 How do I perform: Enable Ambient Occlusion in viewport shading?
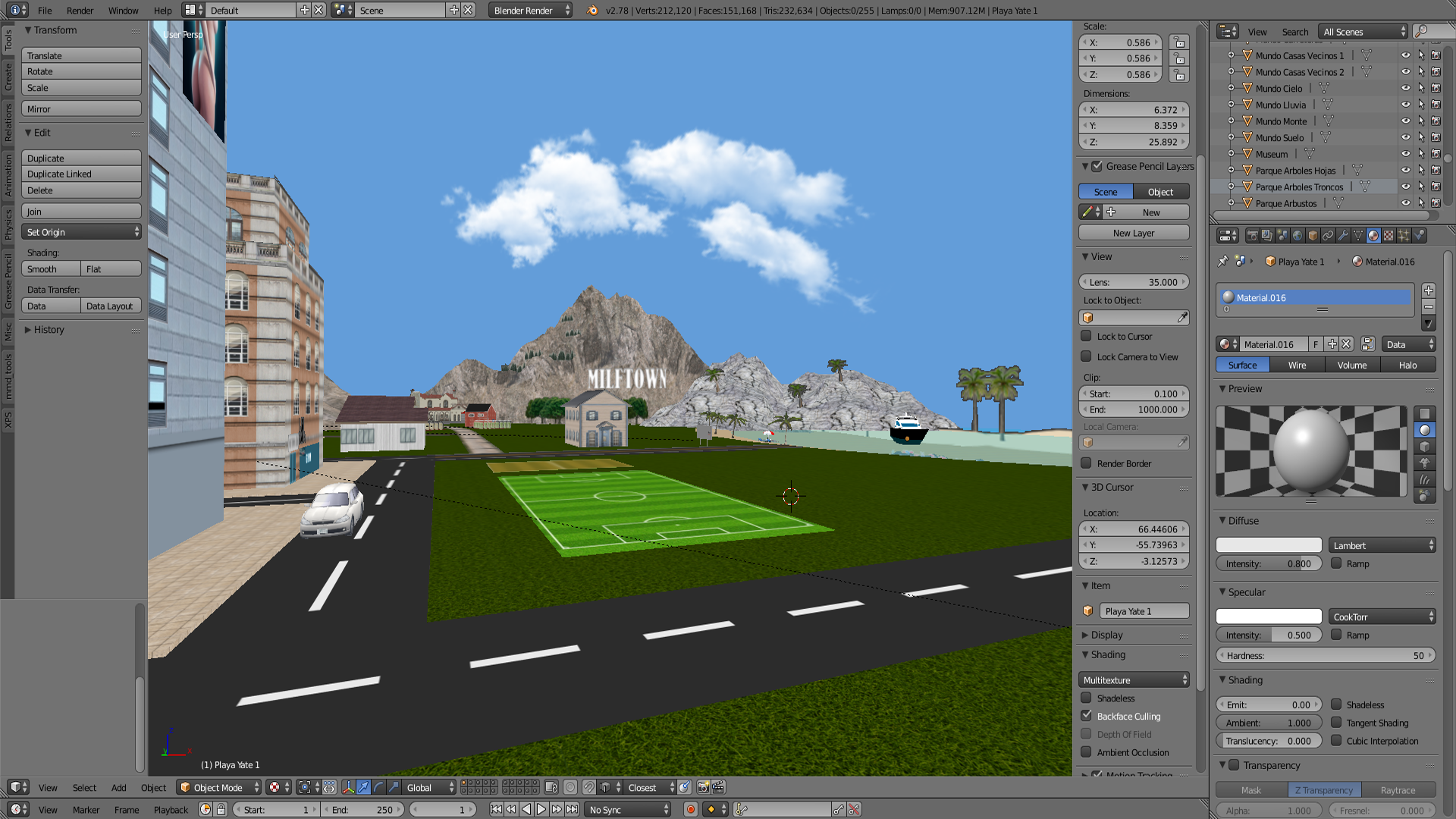[1086, 752]
